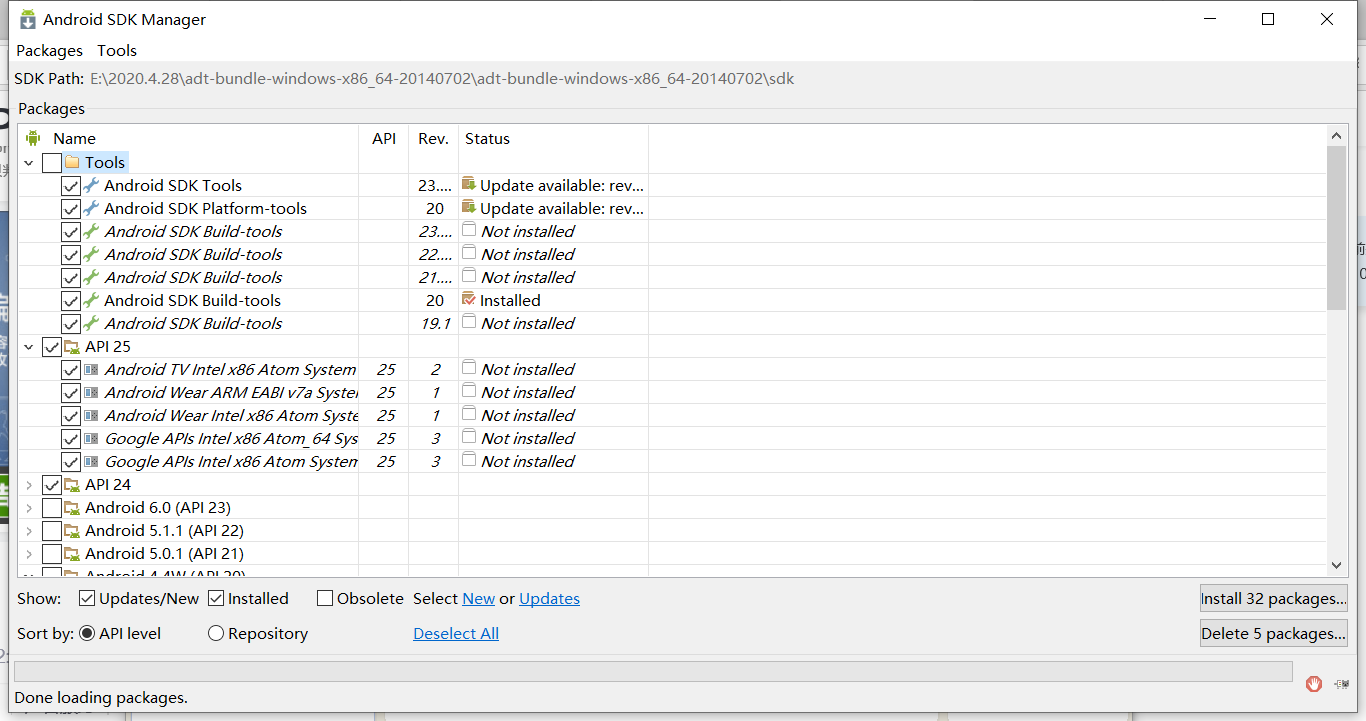Click the vertical scrollbar thumb
1366x721 pixels.
(x=1337, y=228)
